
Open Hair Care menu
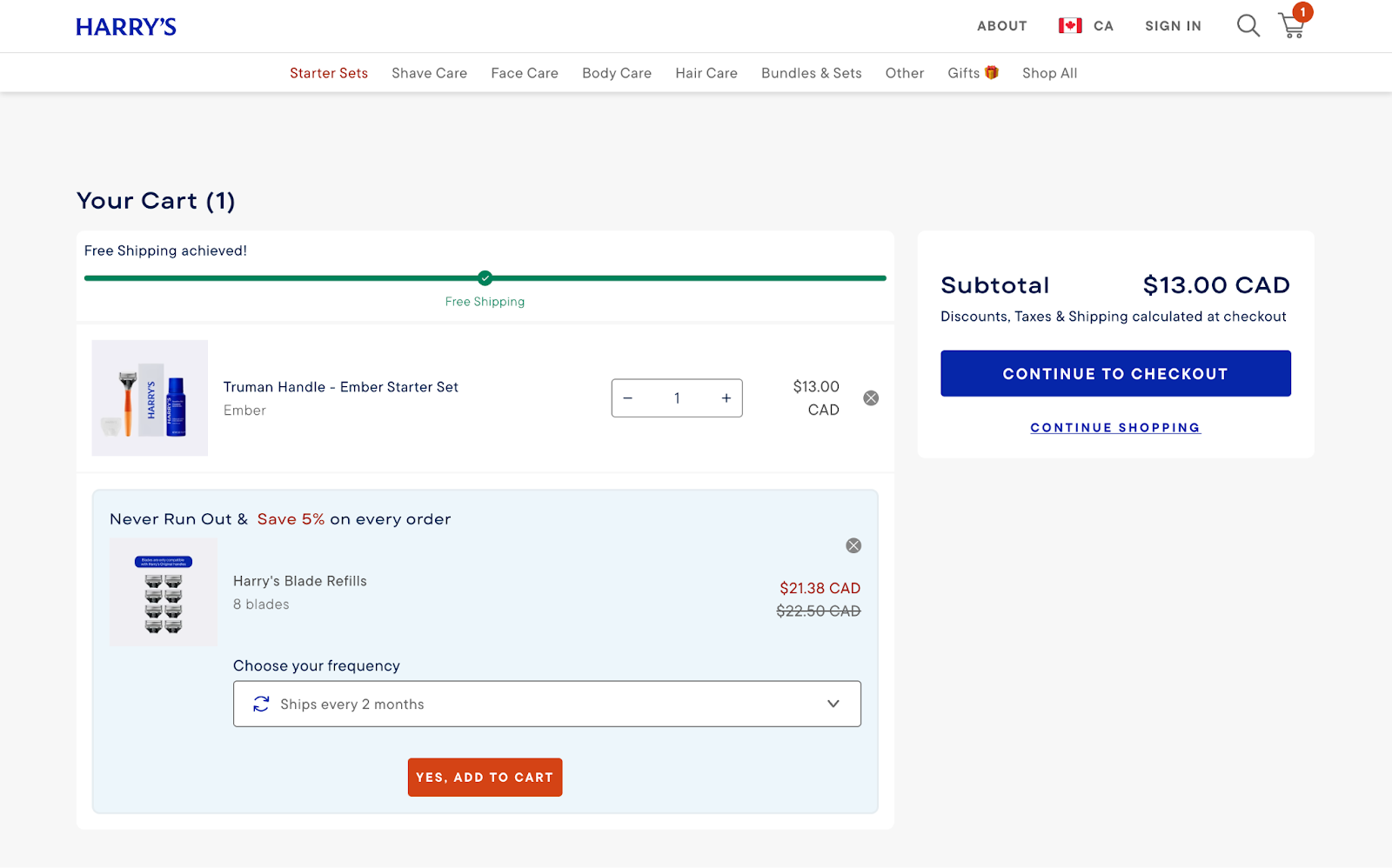click(706, 73)
